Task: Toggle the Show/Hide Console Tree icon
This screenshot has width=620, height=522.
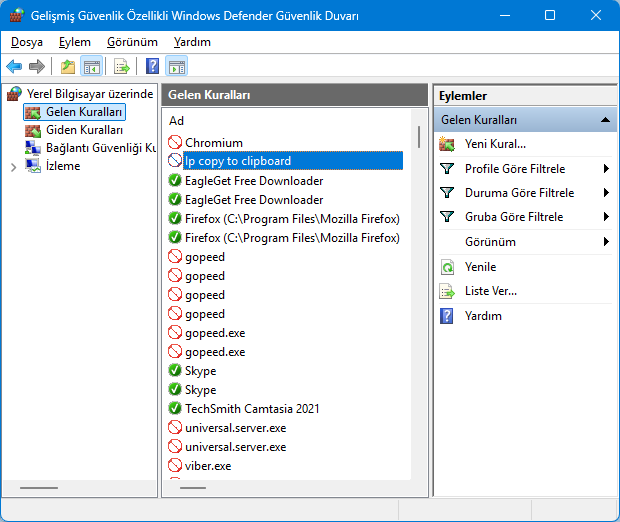Action: tap(92, 66)
